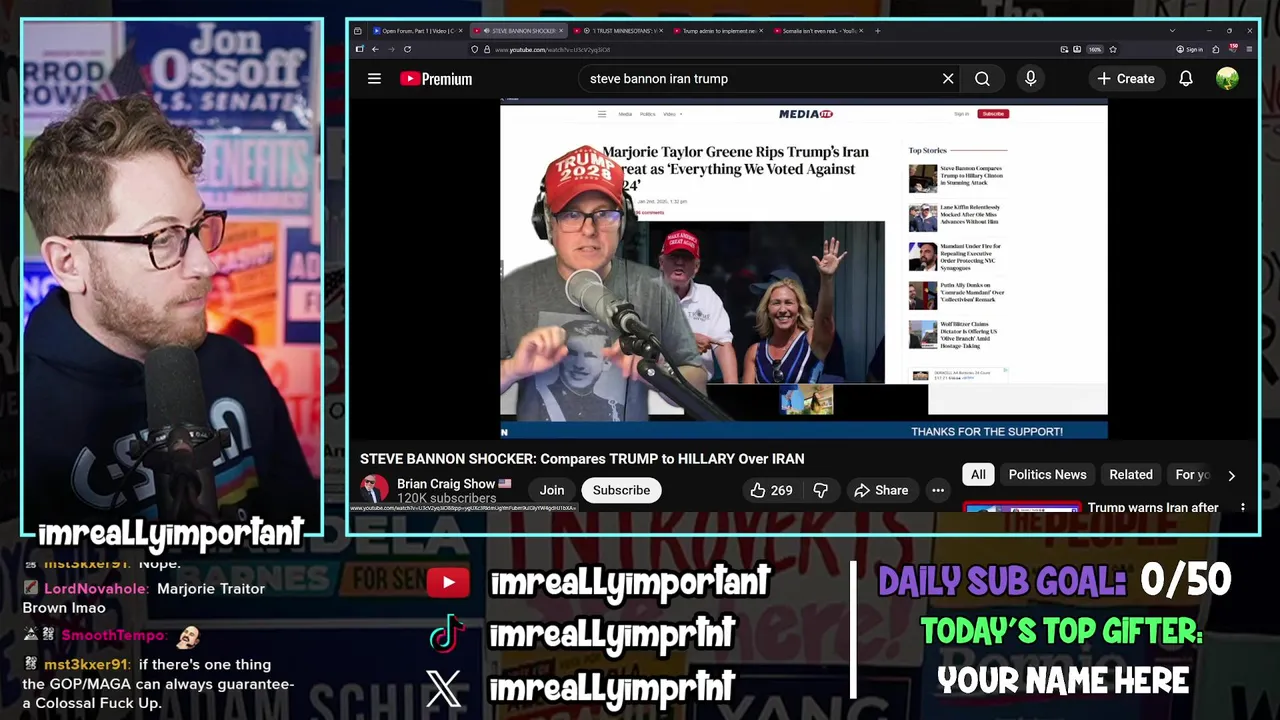The height and width of the screenshot is (720, 1280).
Task: Click DAILY SUB GOAL 0/50 text
Action: (x=1055, y=581)
